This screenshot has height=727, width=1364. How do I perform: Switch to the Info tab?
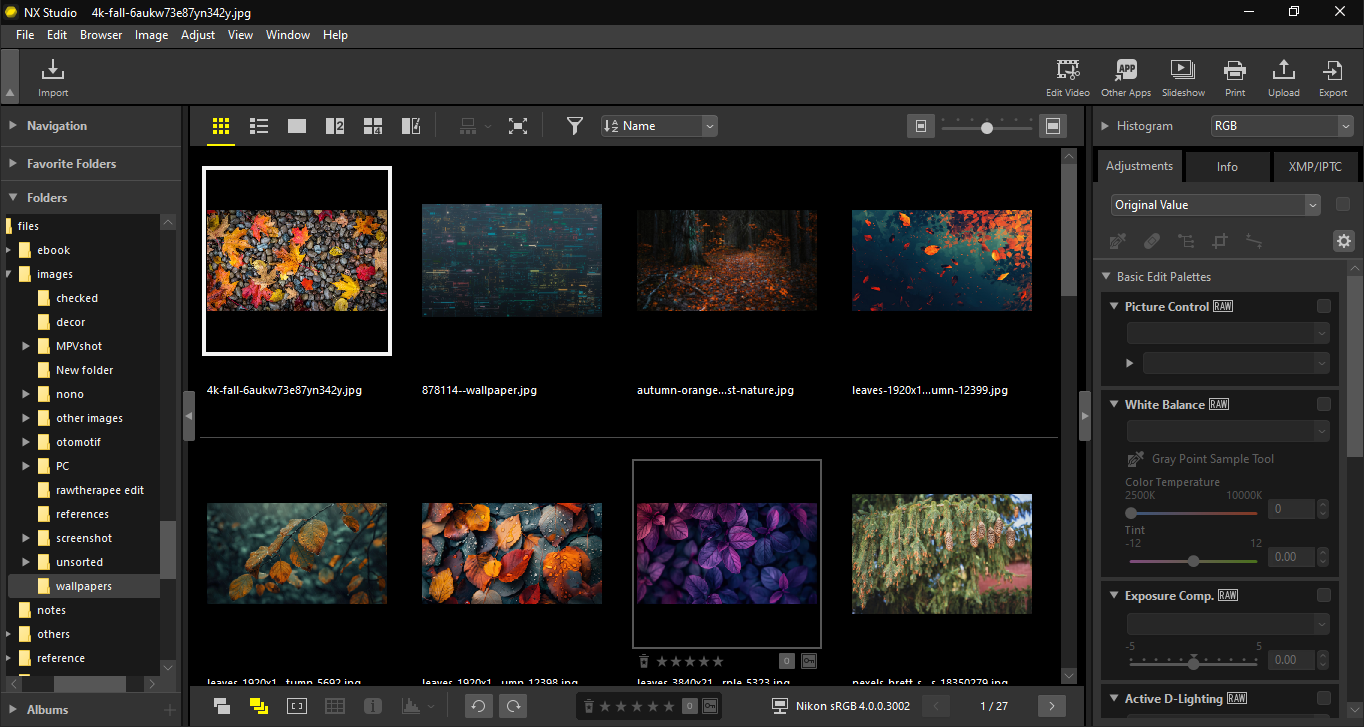click(x=1227, y=167)
